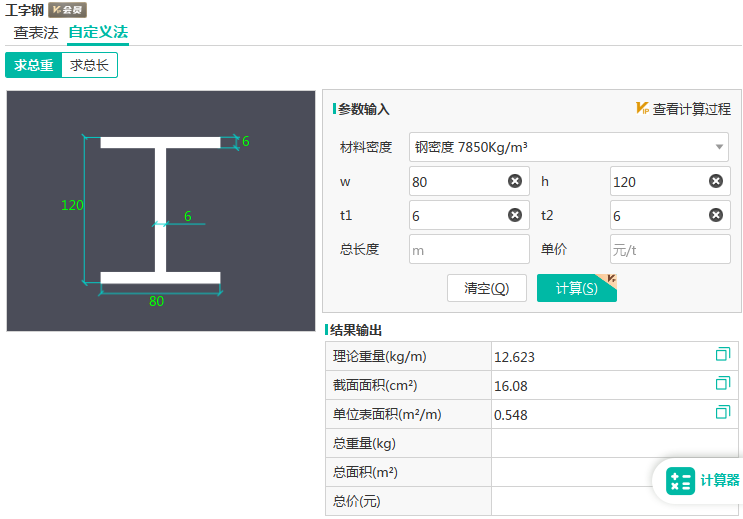Clear the h field with its X icon
This screenshot has height=519, width=743.
click(716, 181)
